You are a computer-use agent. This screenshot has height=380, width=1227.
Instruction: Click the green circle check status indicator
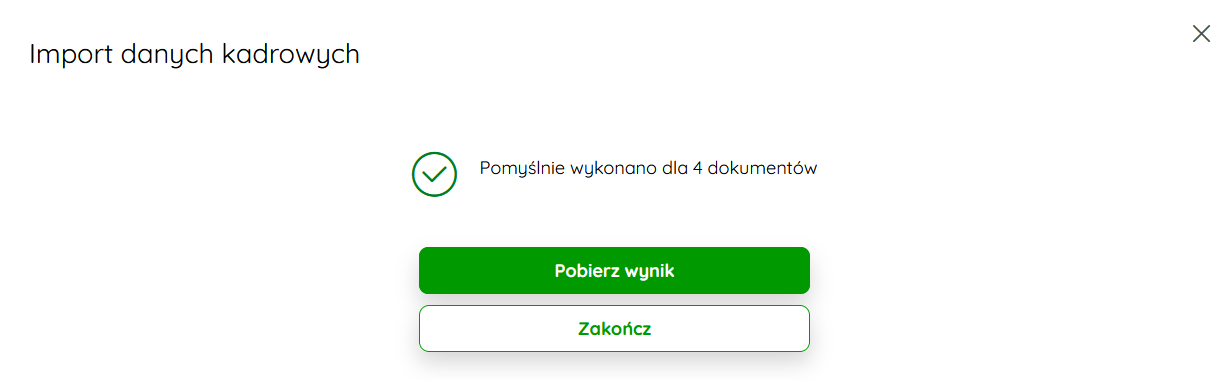tap(434, 174)
